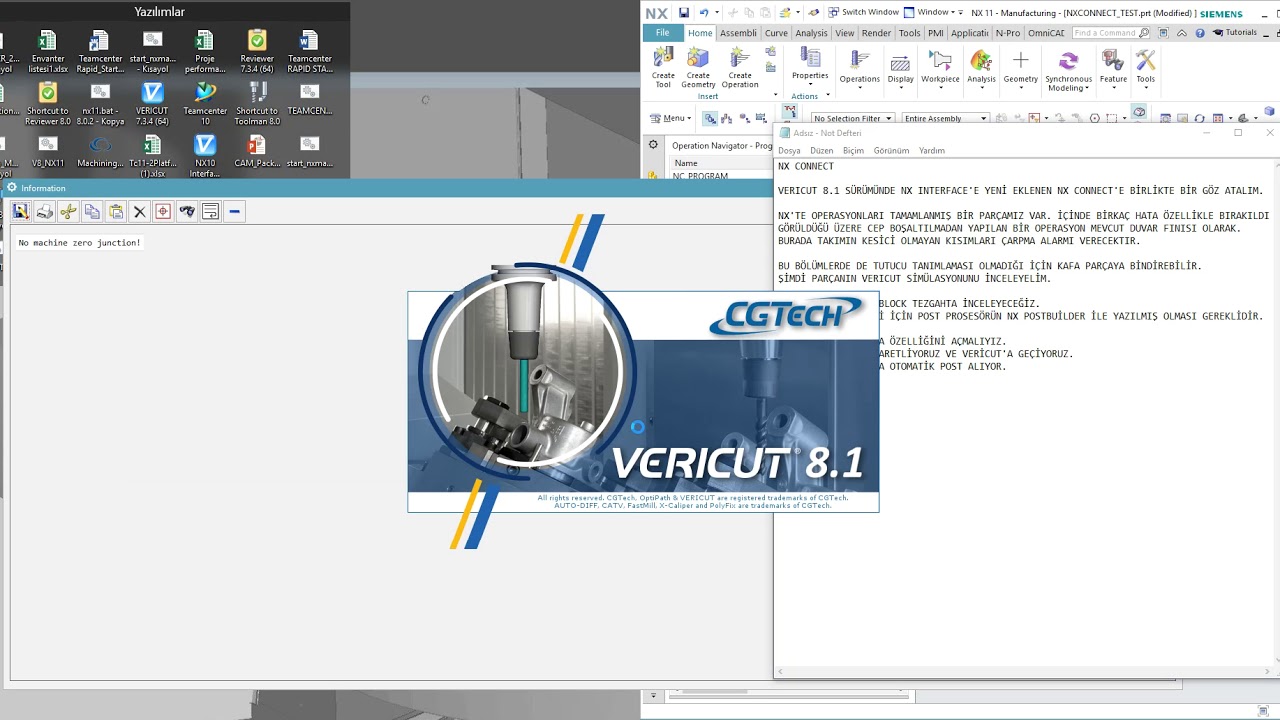Viewport: 1280px width, 720px height.
Task: Click the 'No machine zero junction!' message text
Action: 79,243
